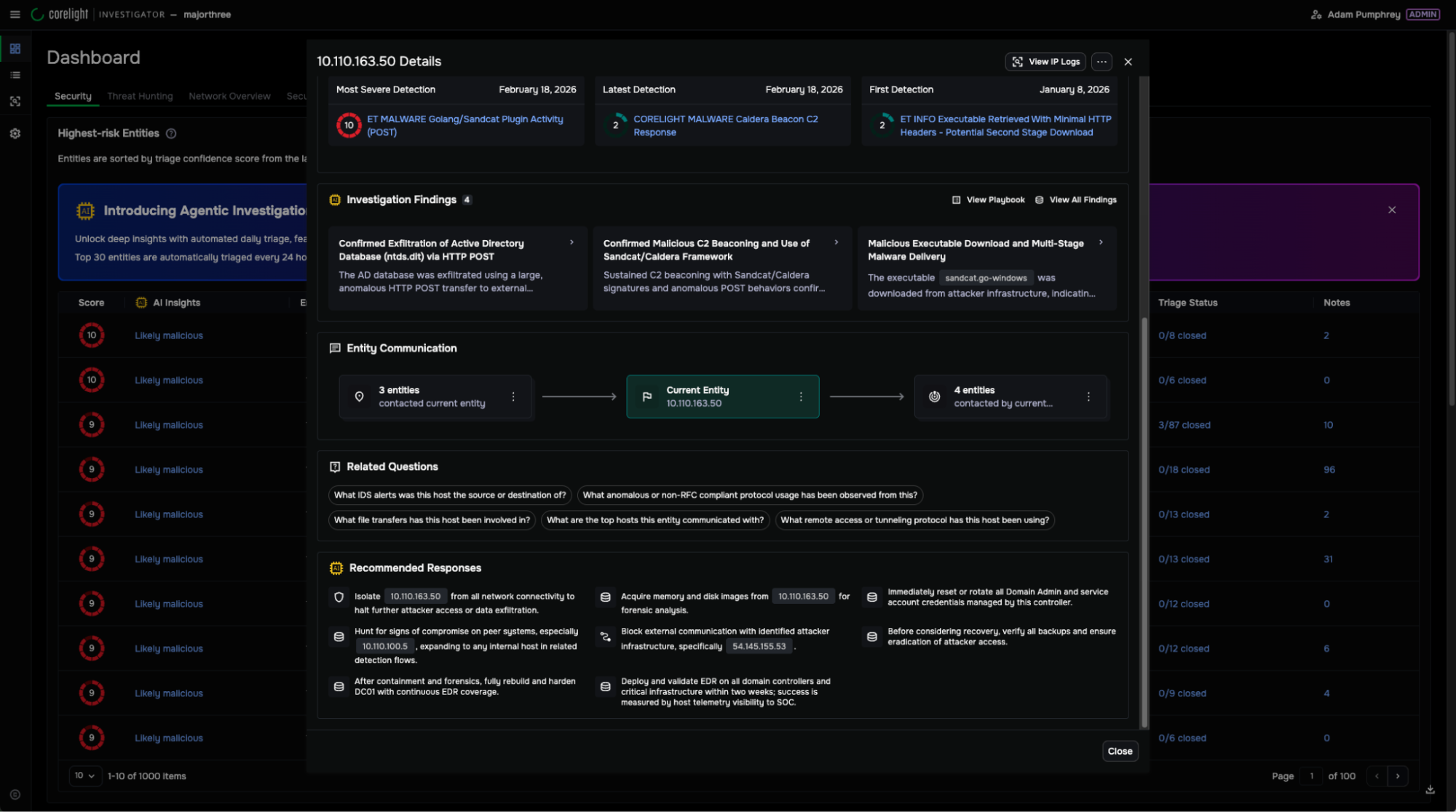Ask what file transfers this host was involved in
The width and height of the screenshot is (1456, 812).
pyautogui.click(x=432, y=520)
